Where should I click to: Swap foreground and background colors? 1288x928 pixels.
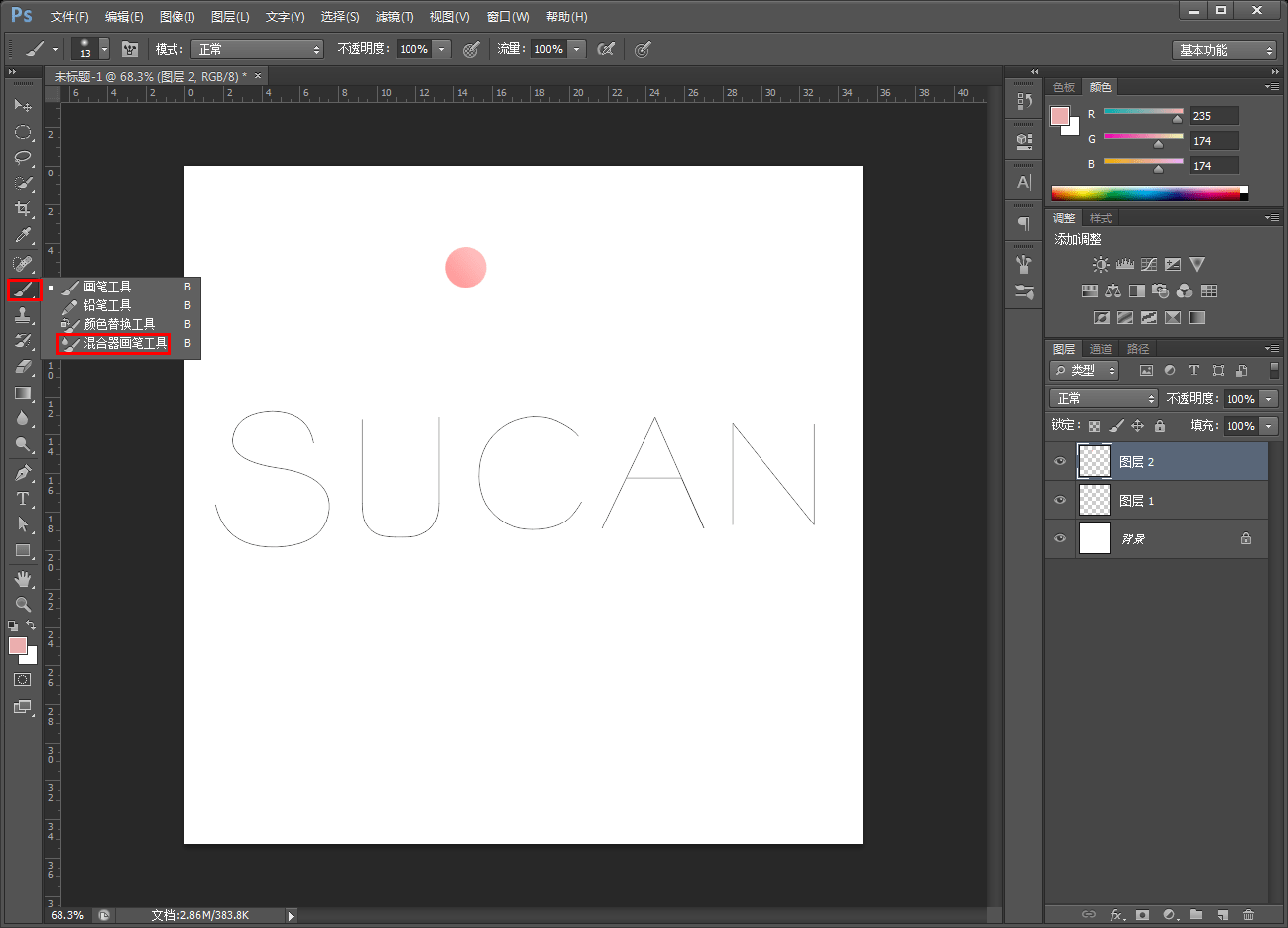tap(31, 626)
